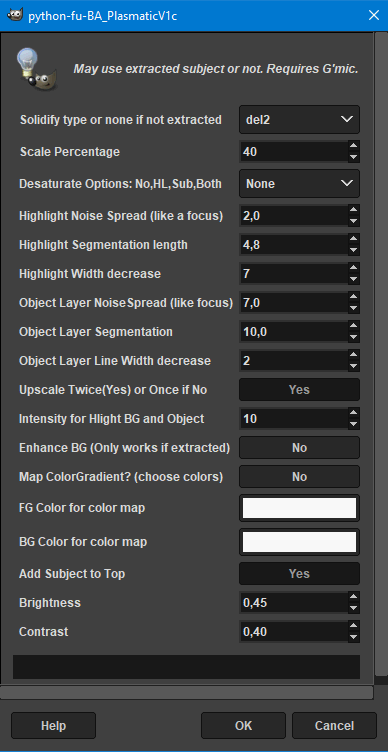Image resolution: width=388 pixels, height=752 pixels.
Task: Click the black progress bar area
Action: coord(186,667)
